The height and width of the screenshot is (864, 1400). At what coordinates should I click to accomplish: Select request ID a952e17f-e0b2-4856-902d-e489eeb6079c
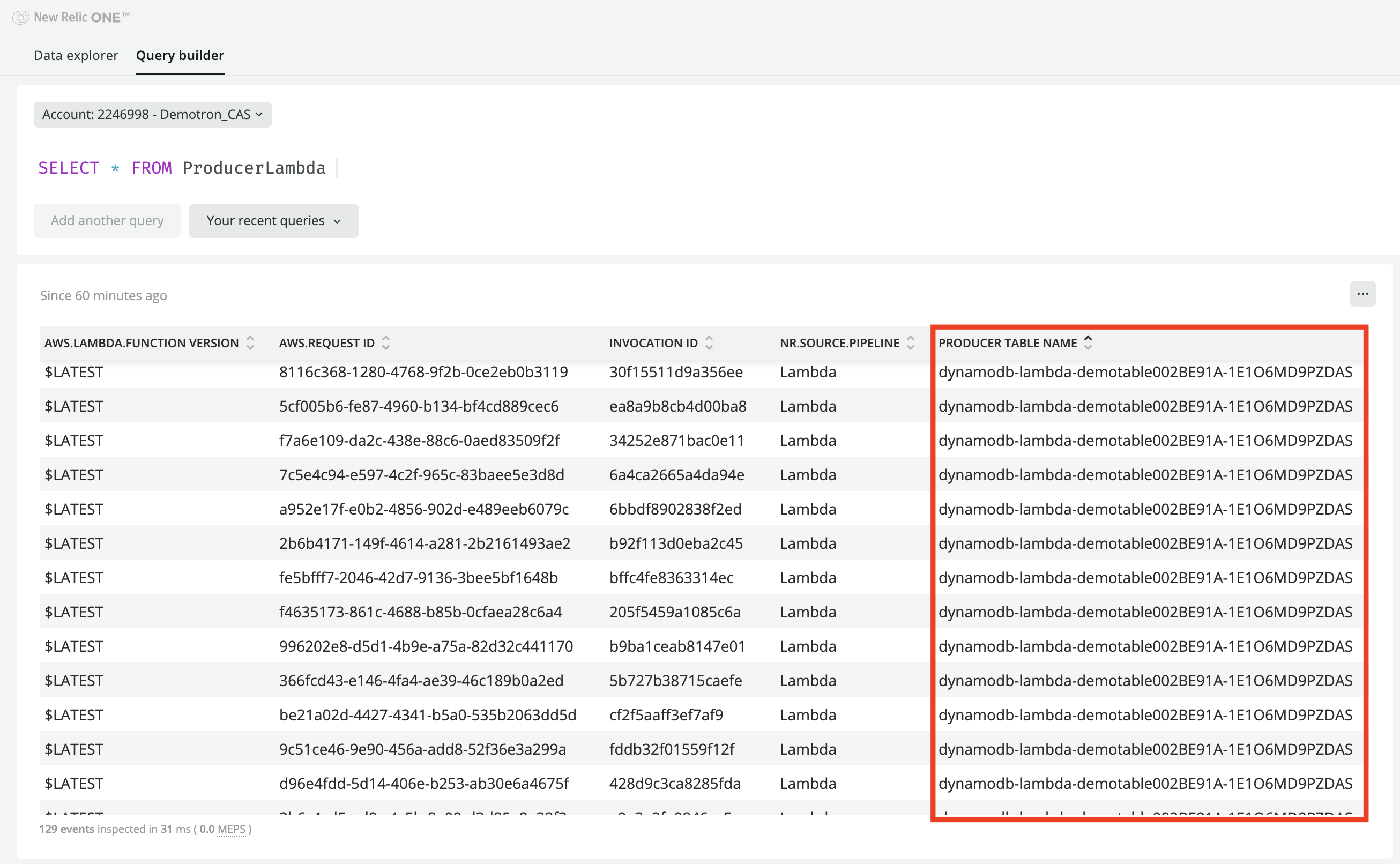pos(424,509)
